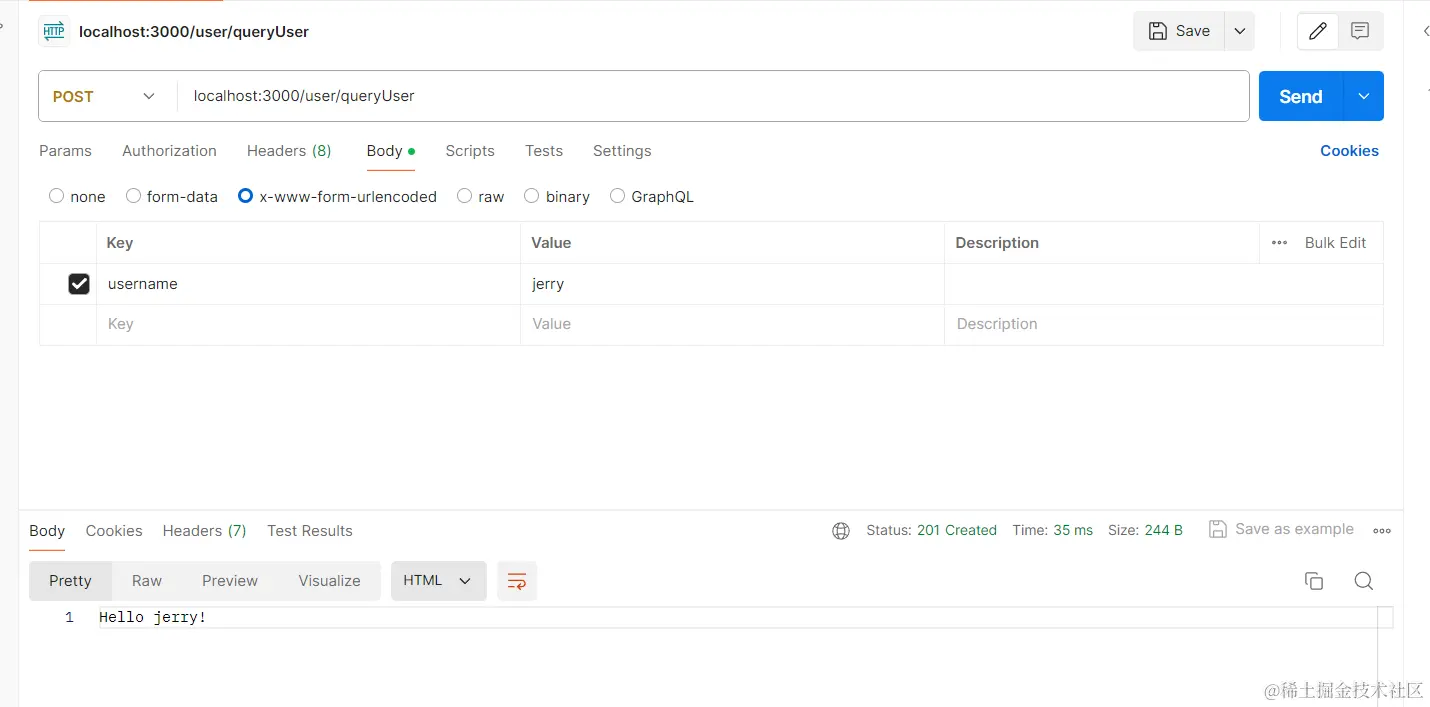Click the Save disk icon
1430x707 pixels.
(1157, 31)
